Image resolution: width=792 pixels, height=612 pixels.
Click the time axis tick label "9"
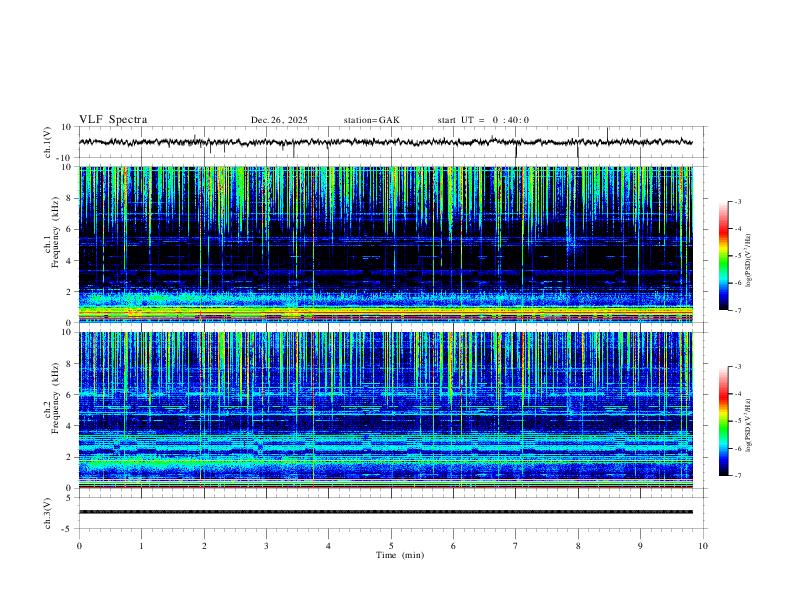coord(640,546)
